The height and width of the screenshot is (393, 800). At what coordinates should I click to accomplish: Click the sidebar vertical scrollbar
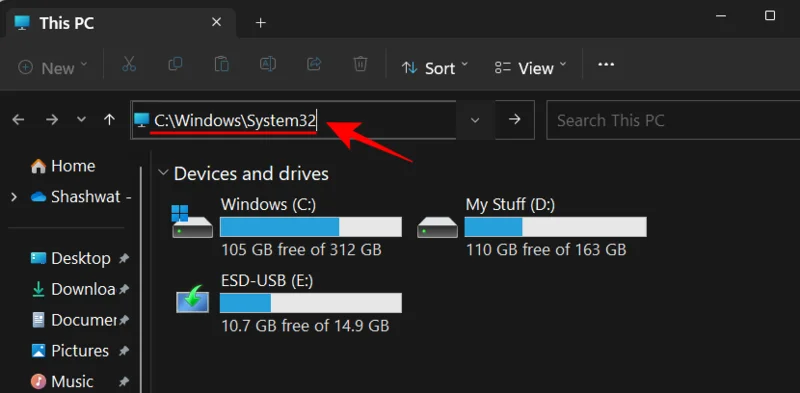(x=141, y=279)
